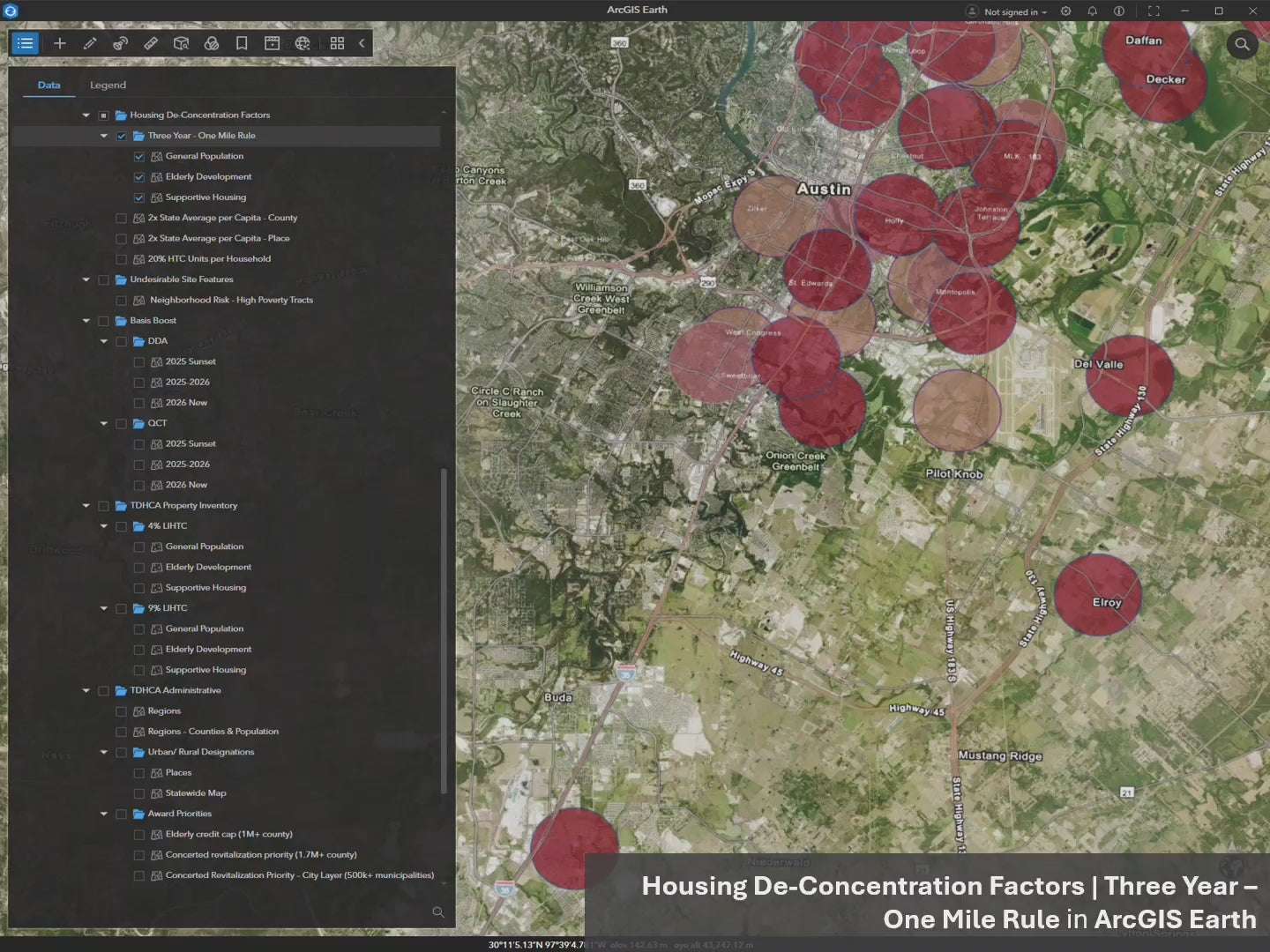This screenshot has width=1270, height=952.
Task: Collapse the Award Priorities folder
Action: pyautogui.click(x=103, y=814)
